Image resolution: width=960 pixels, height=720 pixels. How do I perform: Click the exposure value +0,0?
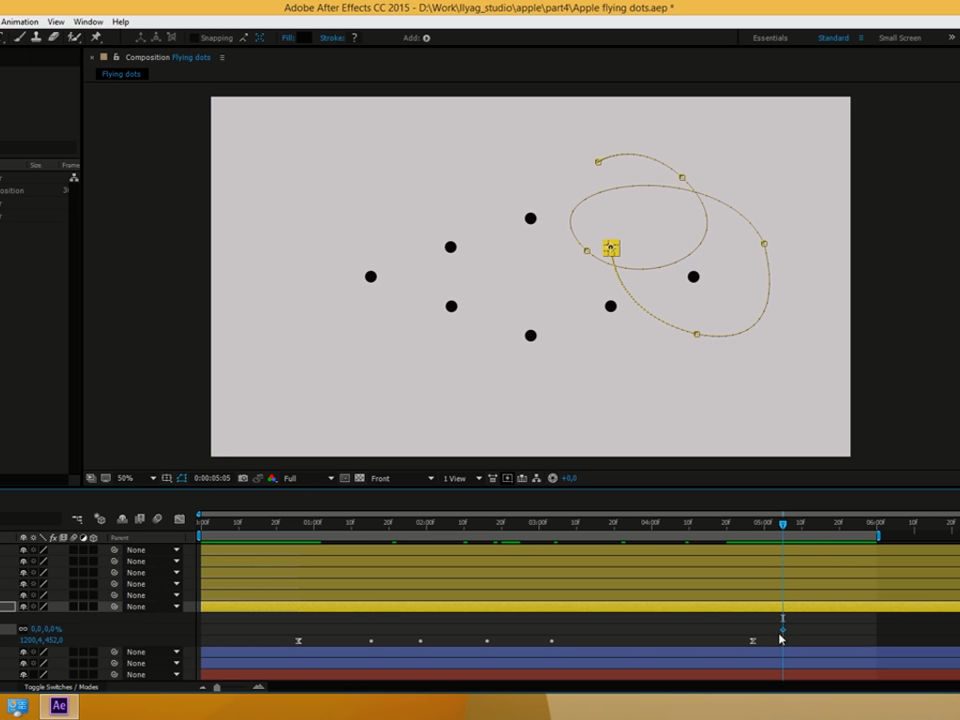569,478
